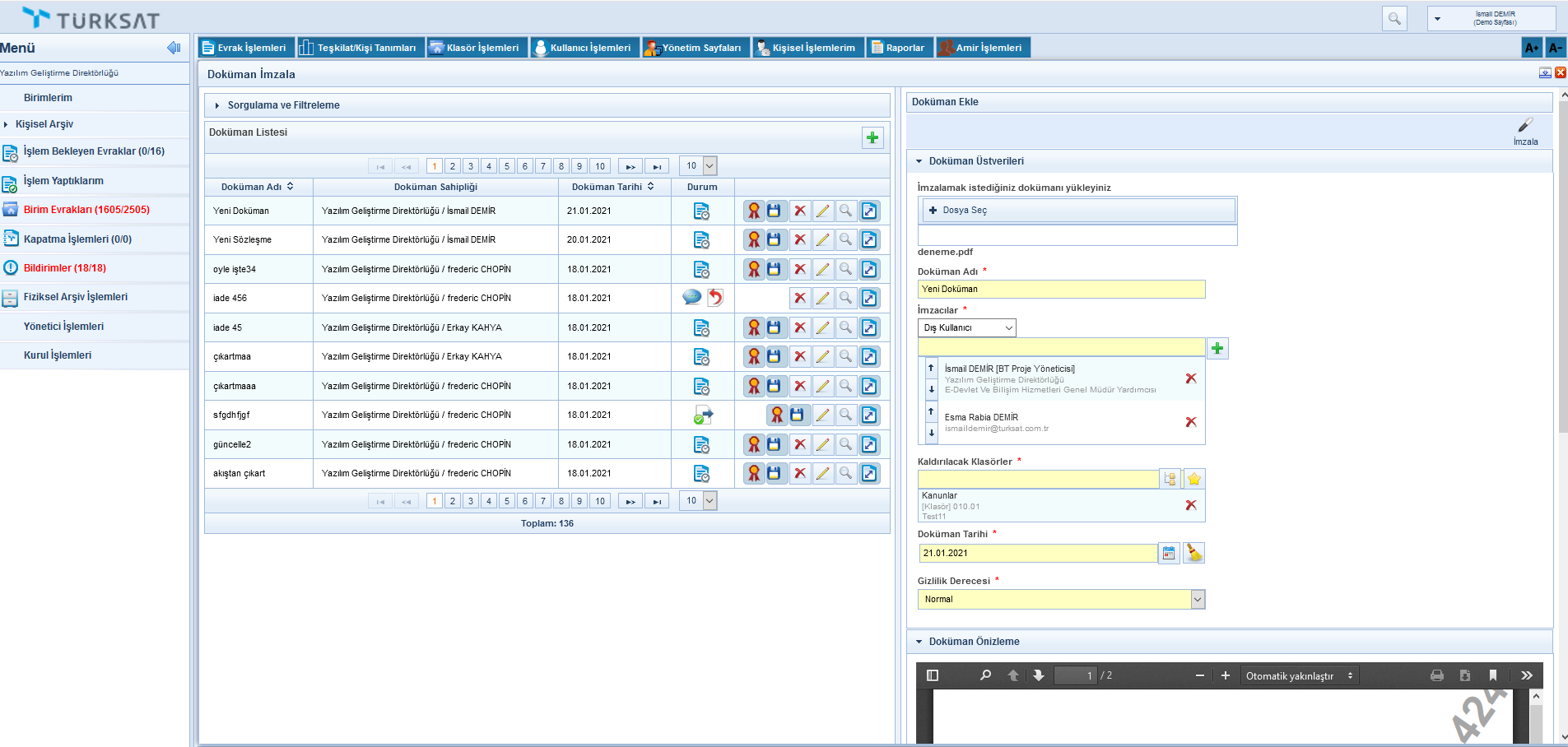Click the sign ribbon icon in Yeni Doküman row

[x=754, y=211]
